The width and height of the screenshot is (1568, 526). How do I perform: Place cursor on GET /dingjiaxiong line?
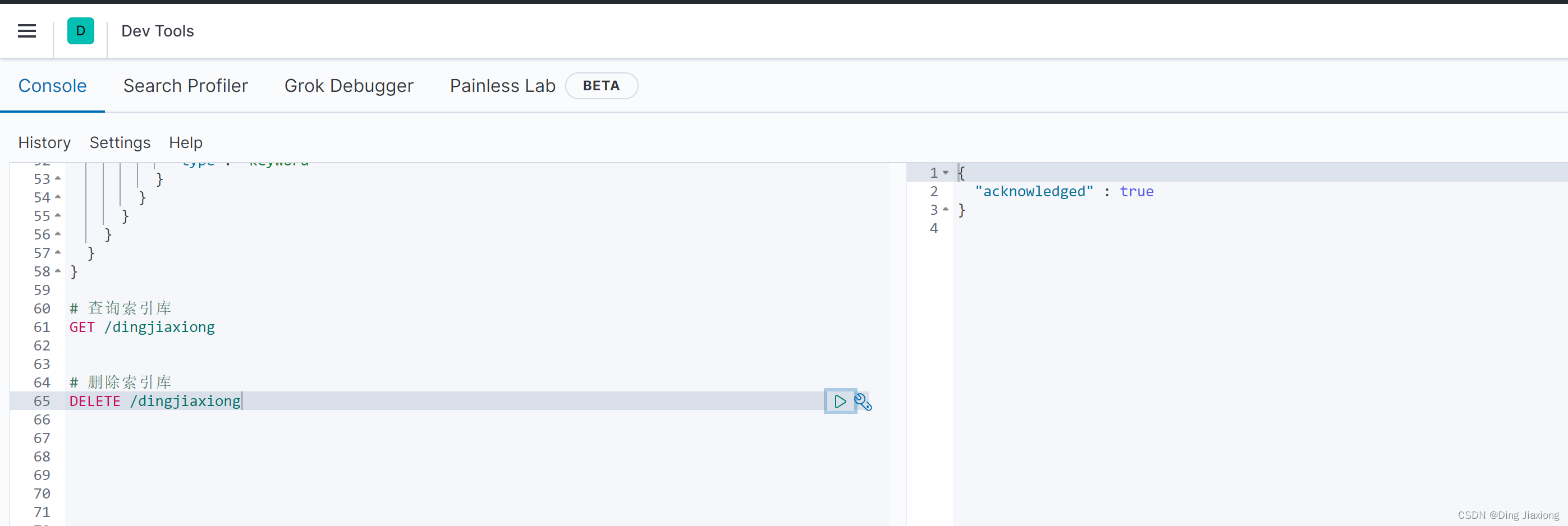142,327
